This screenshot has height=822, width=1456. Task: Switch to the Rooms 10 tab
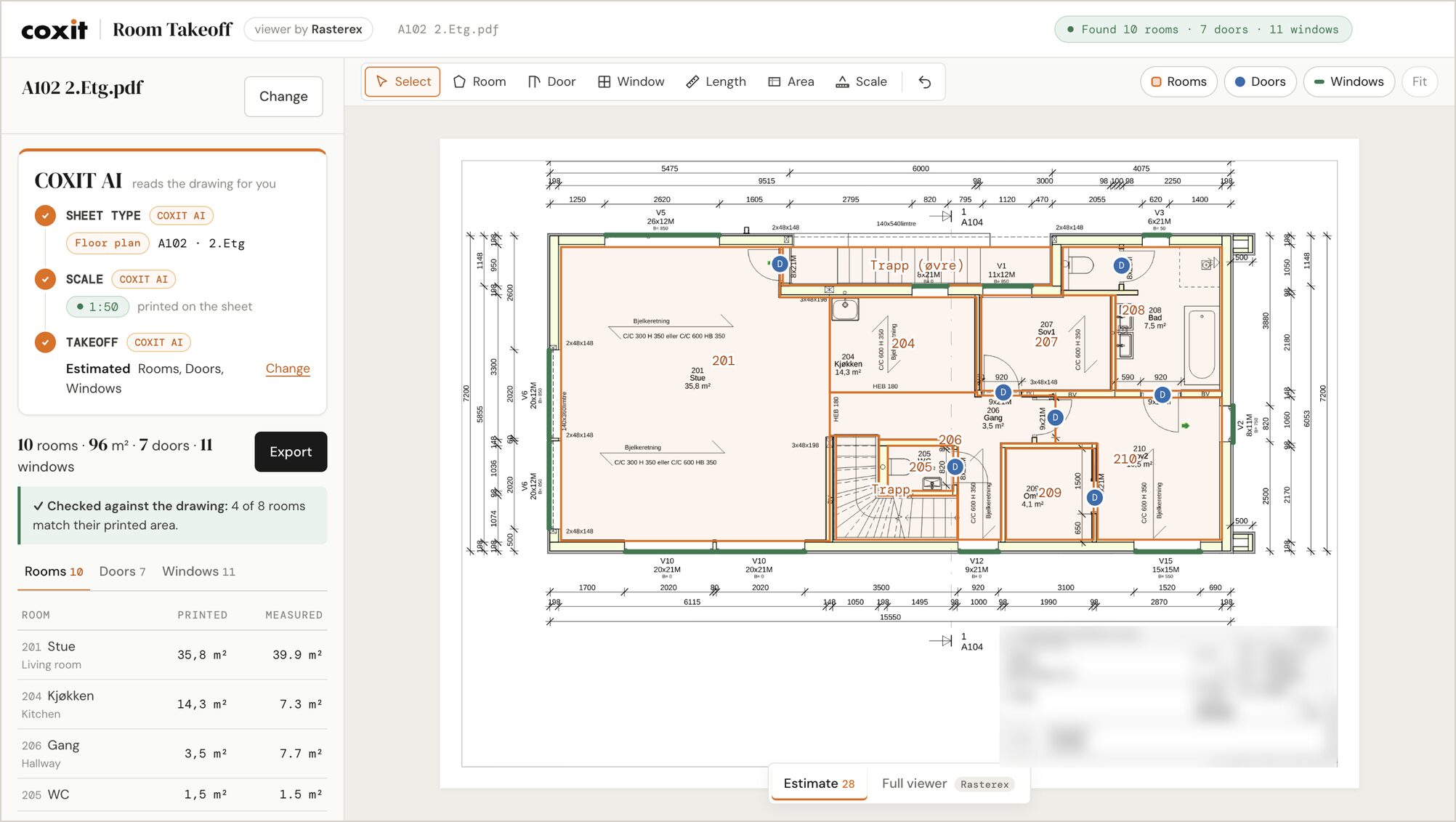pos(54,571)
